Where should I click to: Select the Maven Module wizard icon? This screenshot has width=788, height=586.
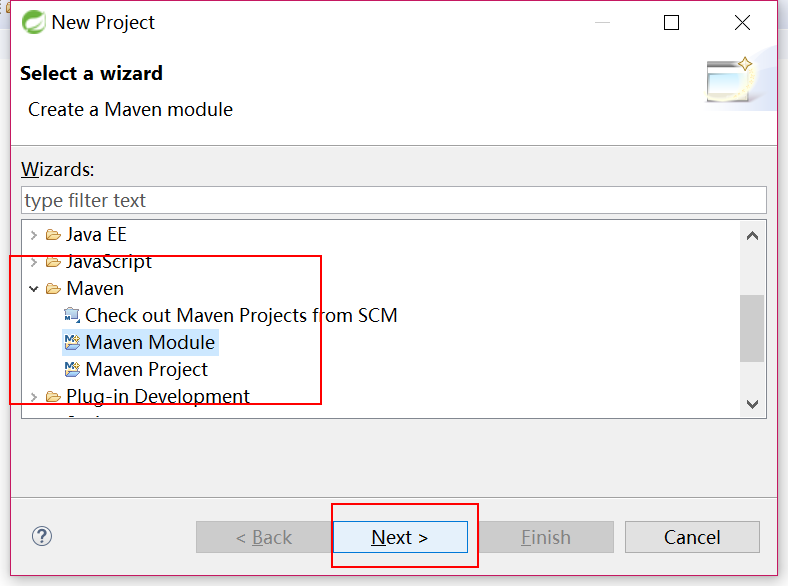72,342
